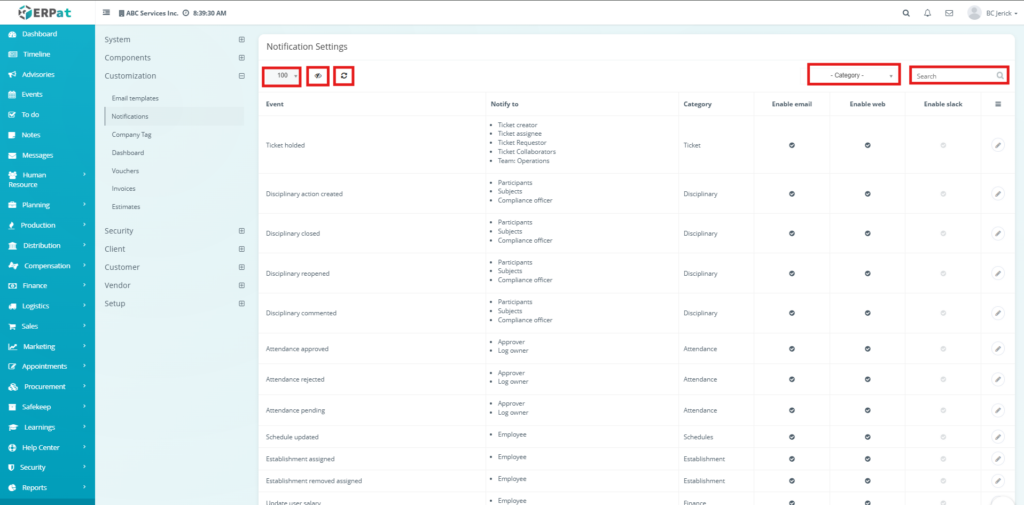Edit the Ticket holded notification
The image size is (1024, 505).
click(998, 145)
